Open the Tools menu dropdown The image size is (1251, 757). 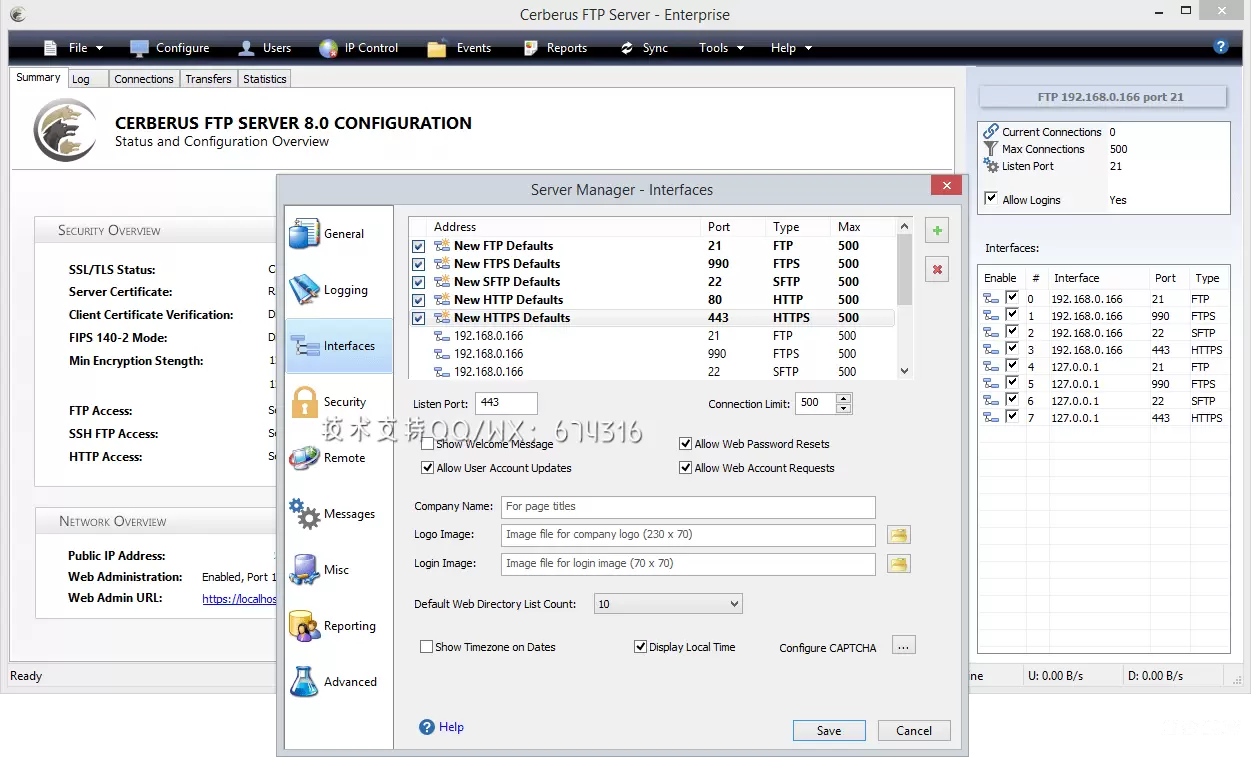point(721,48)
